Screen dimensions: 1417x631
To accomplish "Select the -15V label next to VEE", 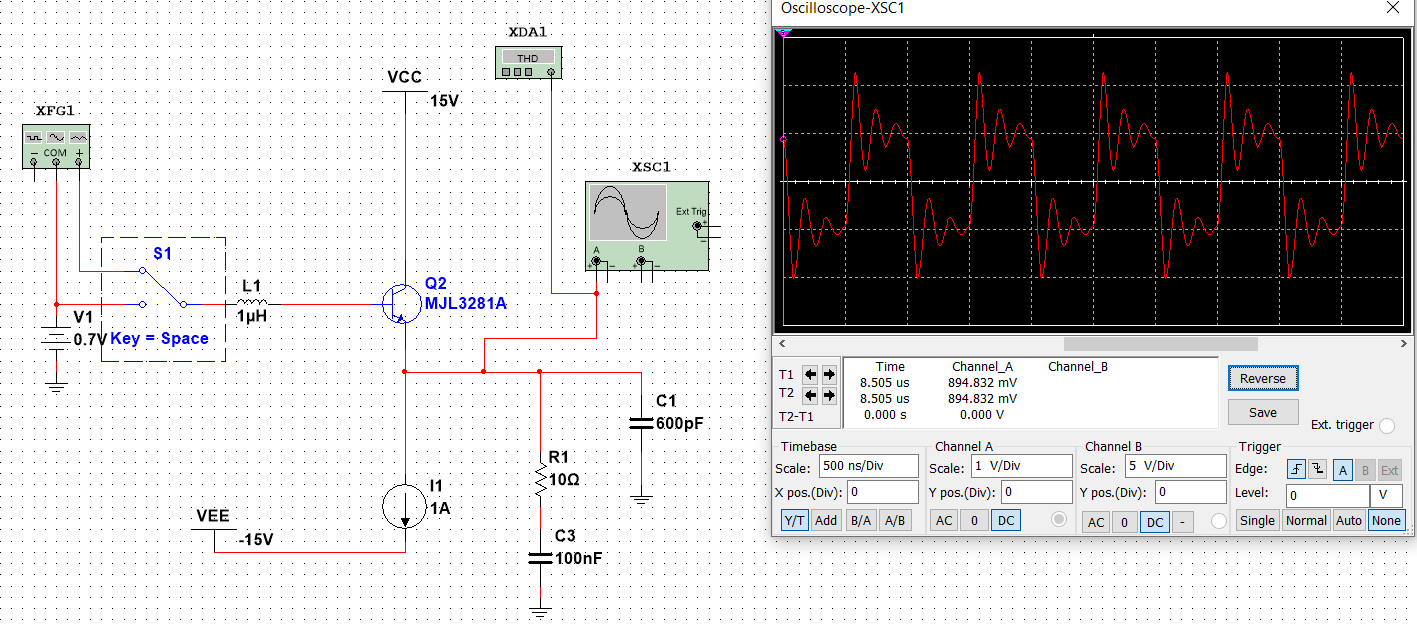I will pos(256,541).
